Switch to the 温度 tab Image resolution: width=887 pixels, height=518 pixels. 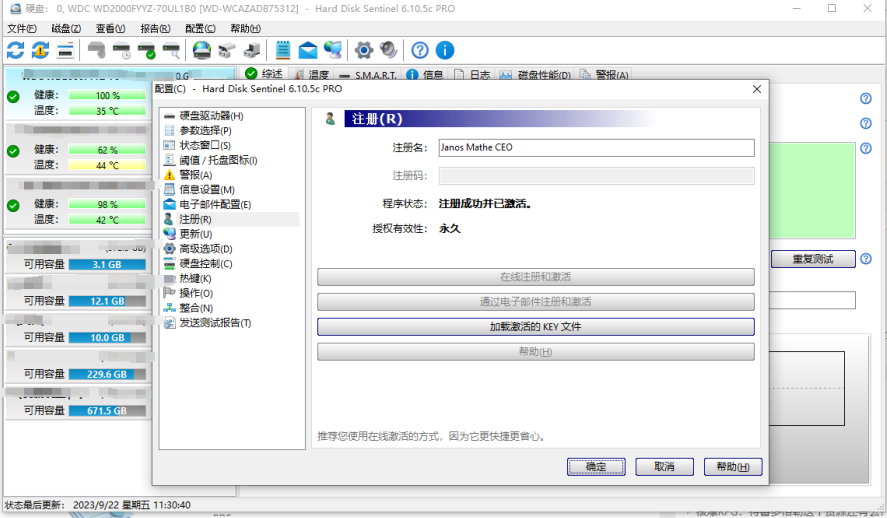(312, 75)
